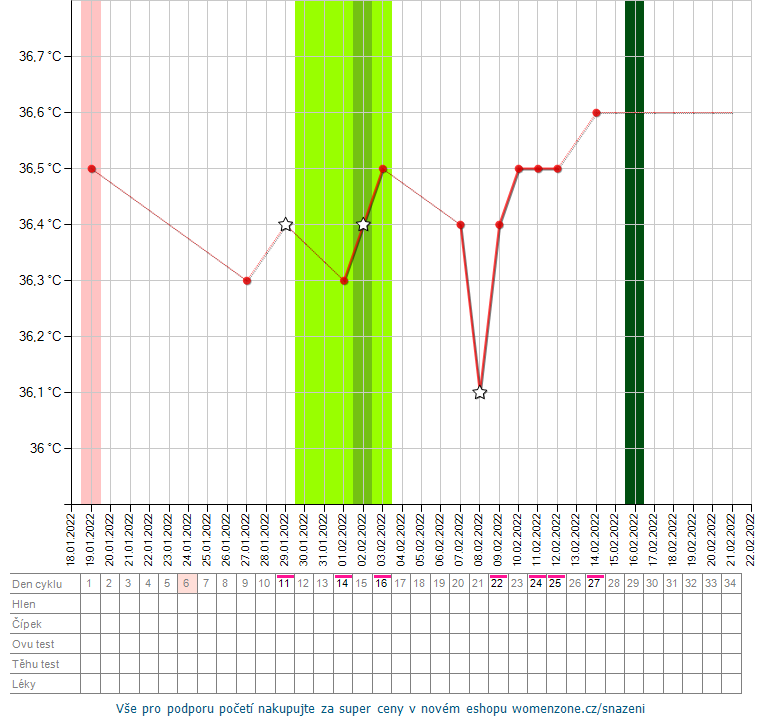Click the 'Těhu test' row label
The height and width of the screenshot is (720, 760).
[35, 664]
